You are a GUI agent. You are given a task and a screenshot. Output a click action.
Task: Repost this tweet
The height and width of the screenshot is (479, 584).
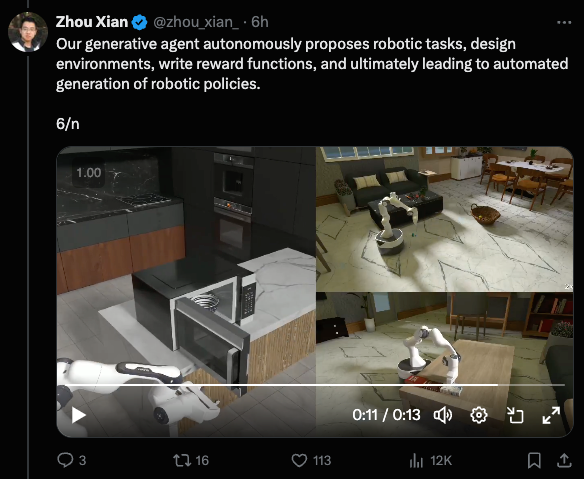tap(182, 460)
